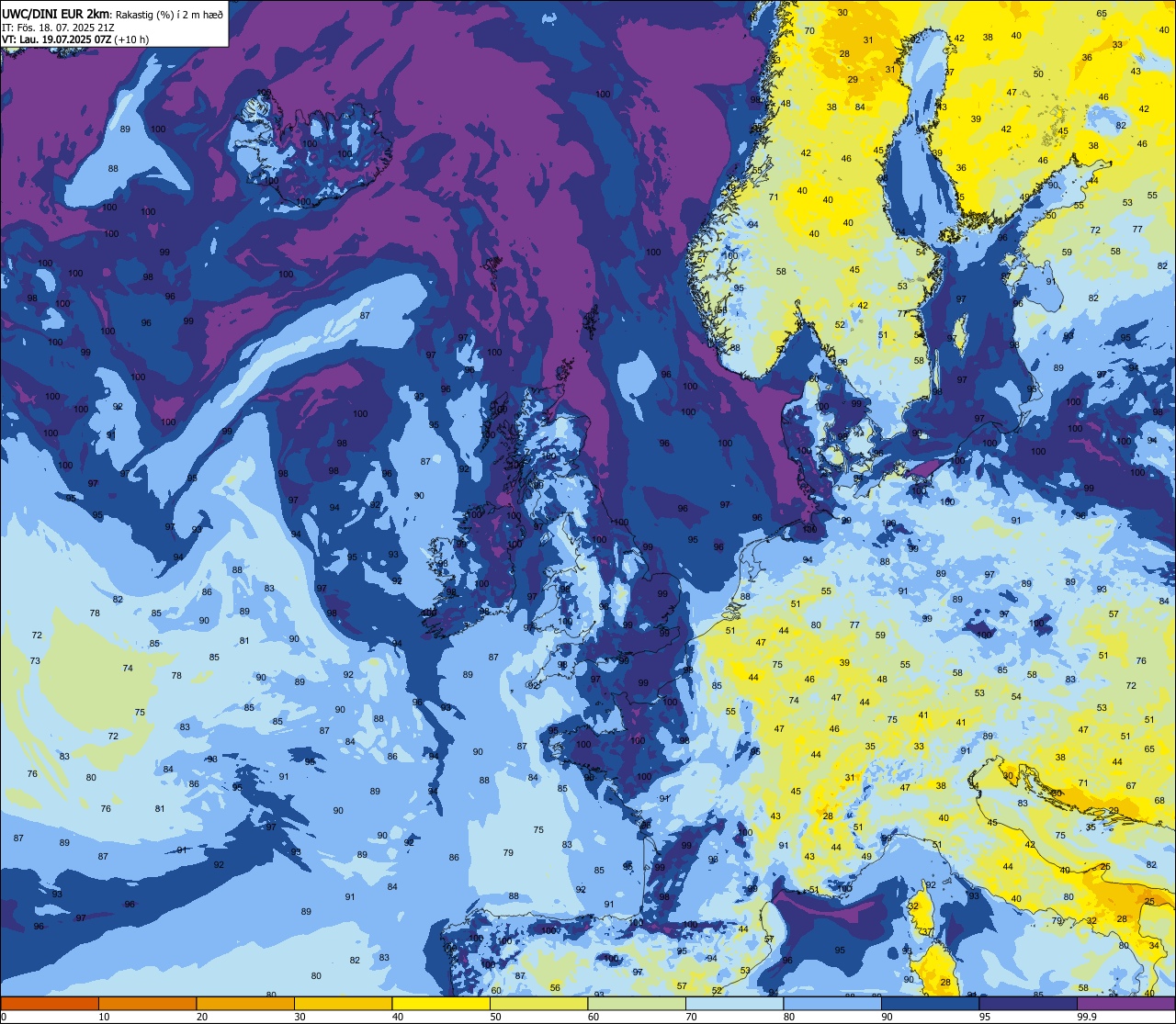Viewport: 1176px width, 1024px height.
Task: Click the 30–40 amber legend swatch
Action: 343,1003
